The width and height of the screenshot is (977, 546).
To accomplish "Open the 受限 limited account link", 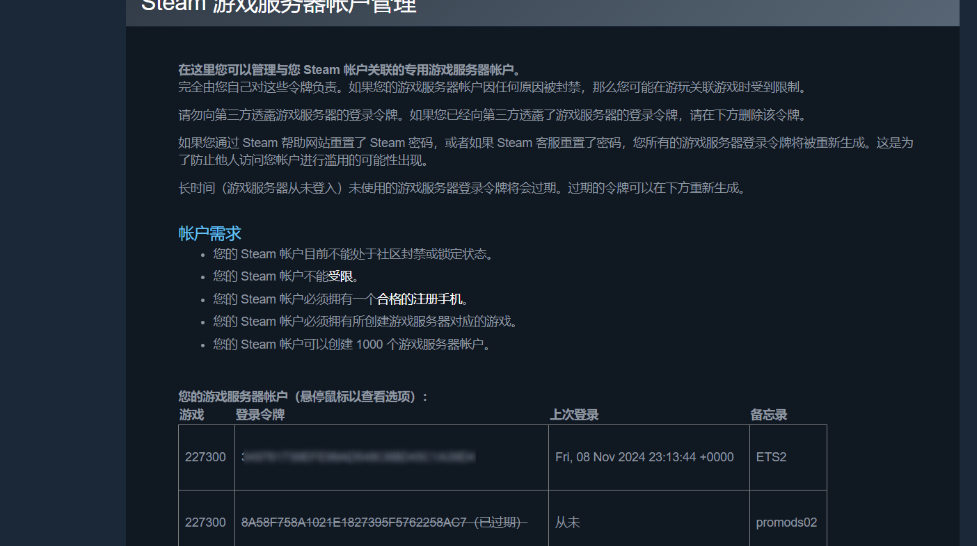I will pos(340,276).
